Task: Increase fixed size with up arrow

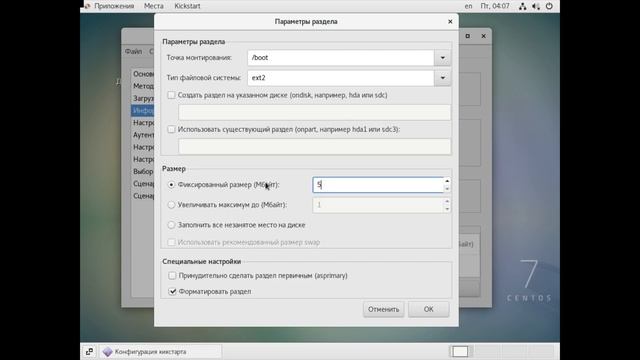Action: [447, 181]
